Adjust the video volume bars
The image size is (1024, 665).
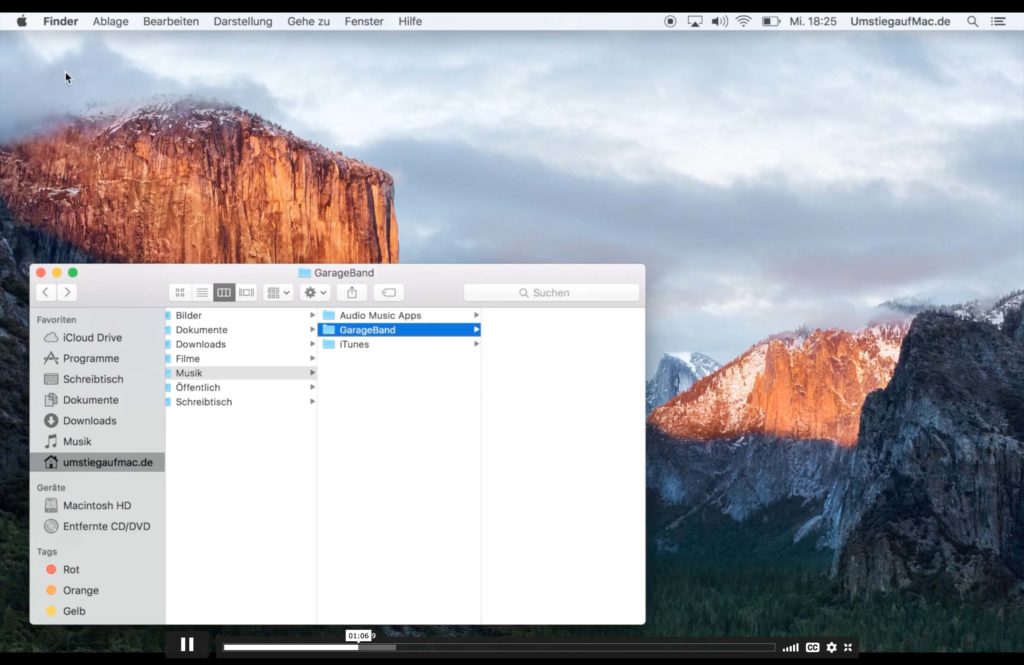click(790, 647)
